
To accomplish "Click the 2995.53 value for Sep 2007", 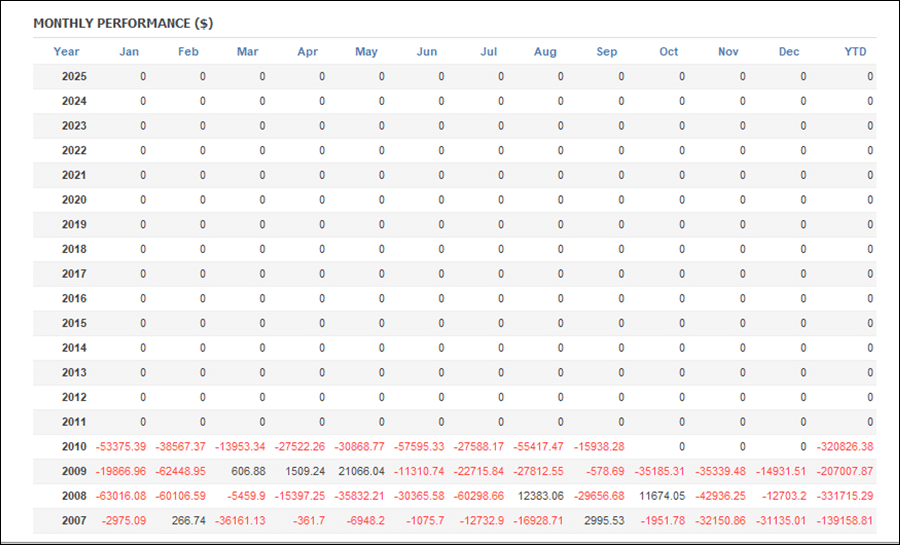I will (x=604, y=520).
